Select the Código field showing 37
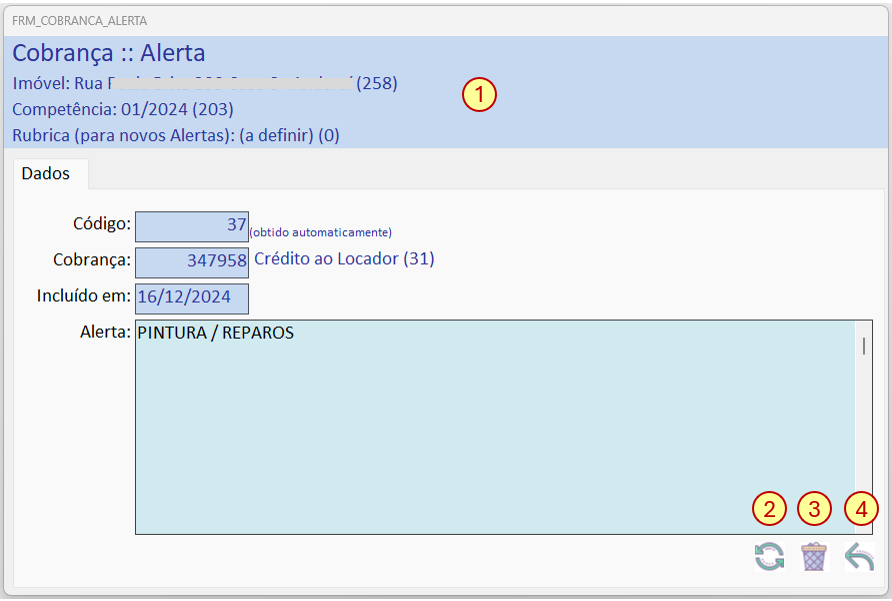 pos(192,227)
